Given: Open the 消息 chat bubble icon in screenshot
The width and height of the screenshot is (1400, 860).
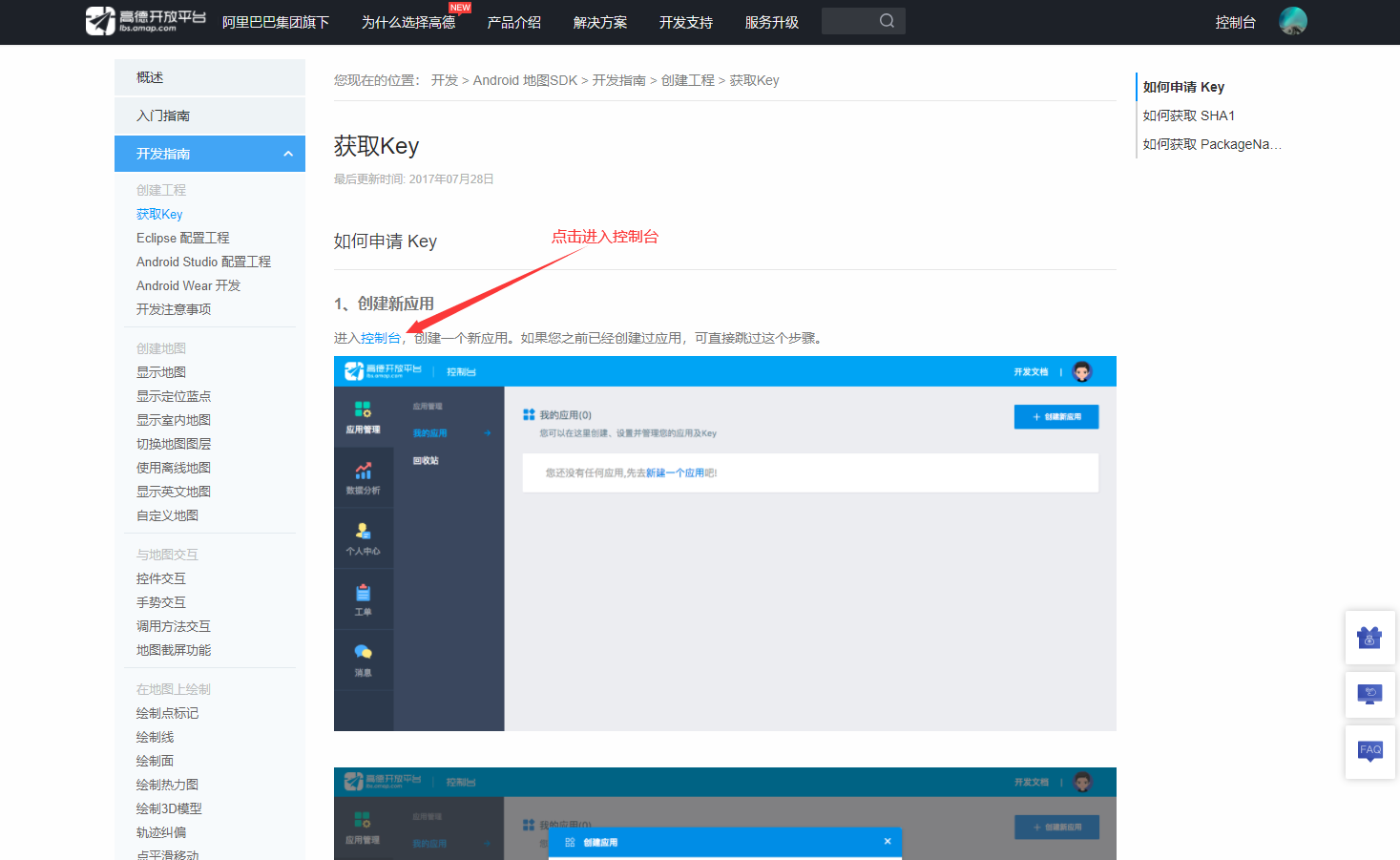Looking at the screenshot, I should (x=364, y=653).
